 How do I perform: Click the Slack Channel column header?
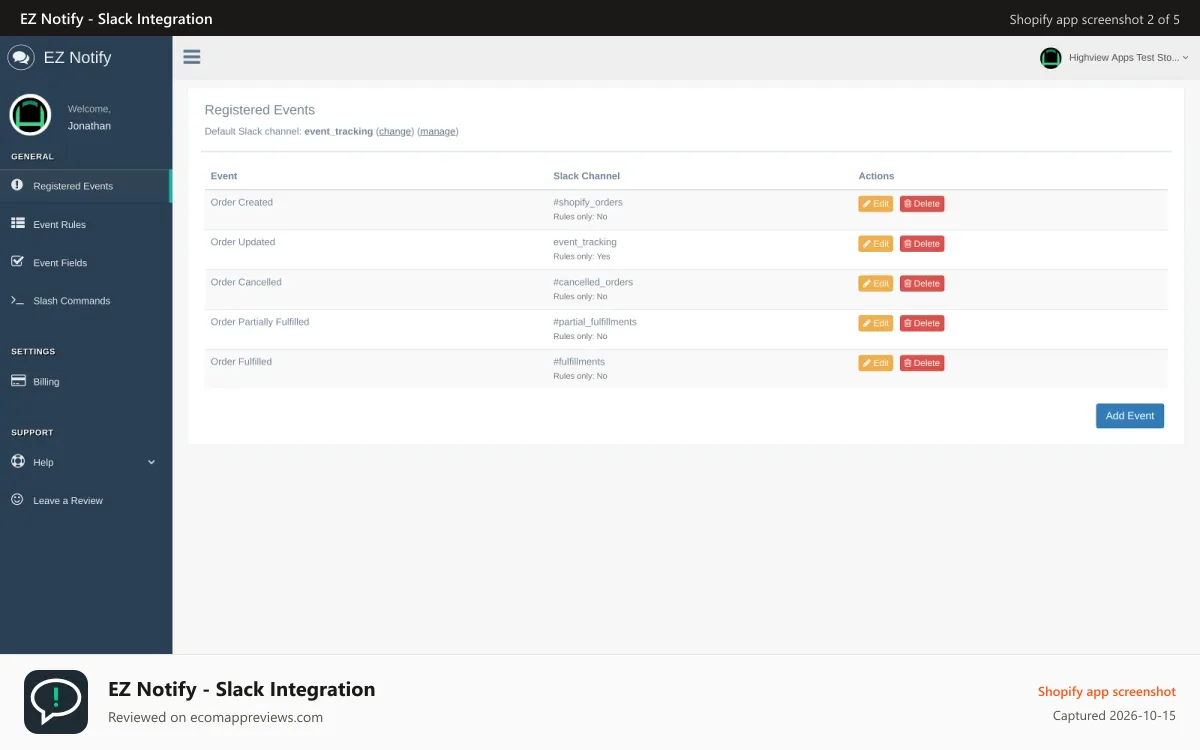(x=587, y=176)
